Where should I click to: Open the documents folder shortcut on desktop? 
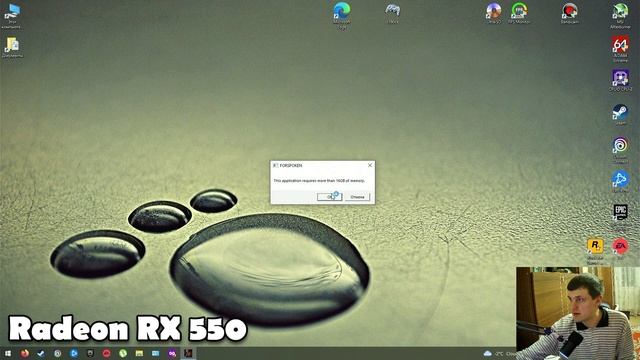(12, 48)
